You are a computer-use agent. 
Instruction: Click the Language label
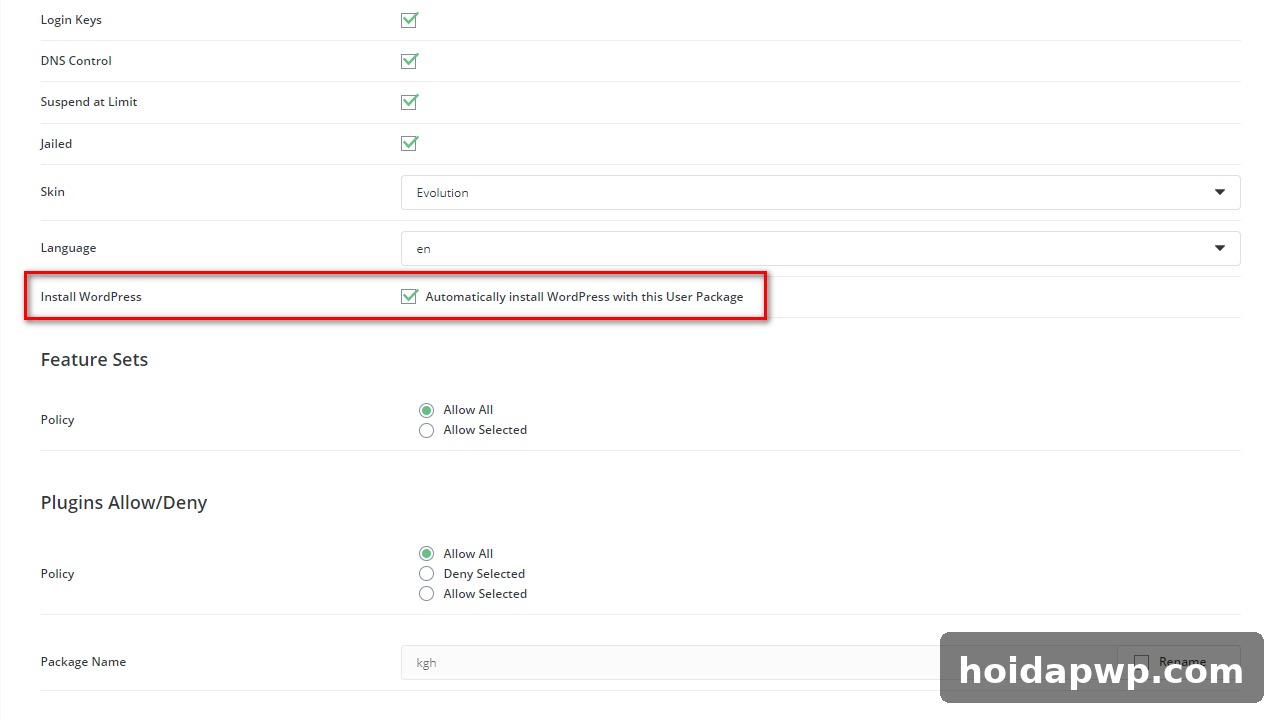pos(68,248)
